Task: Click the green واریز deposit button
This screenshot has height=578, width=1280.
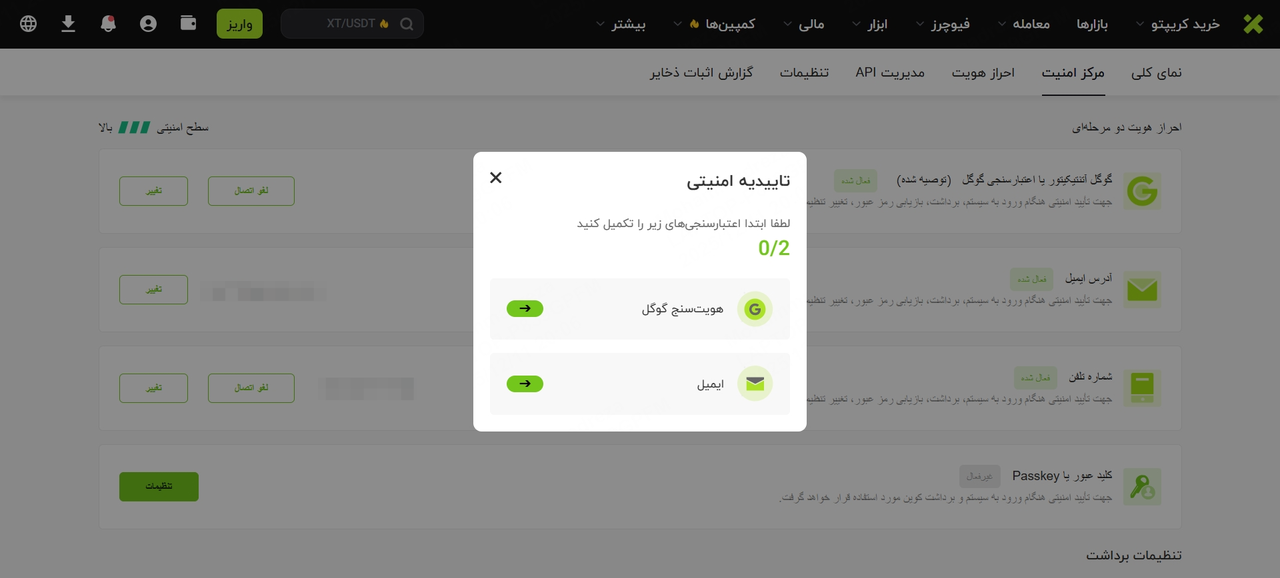Action: tap(239, 24)
